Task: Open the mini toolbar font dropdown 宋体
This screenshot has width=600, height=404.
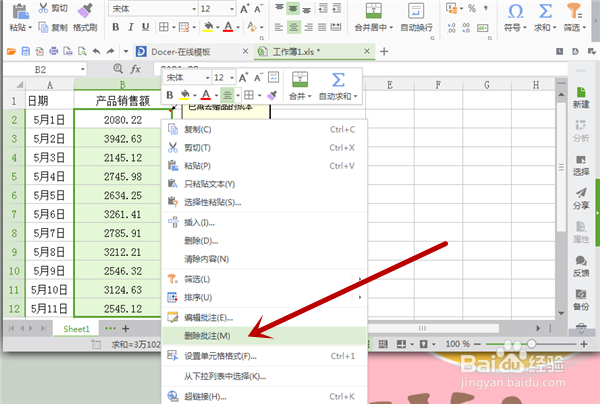Action: point(207,78)
